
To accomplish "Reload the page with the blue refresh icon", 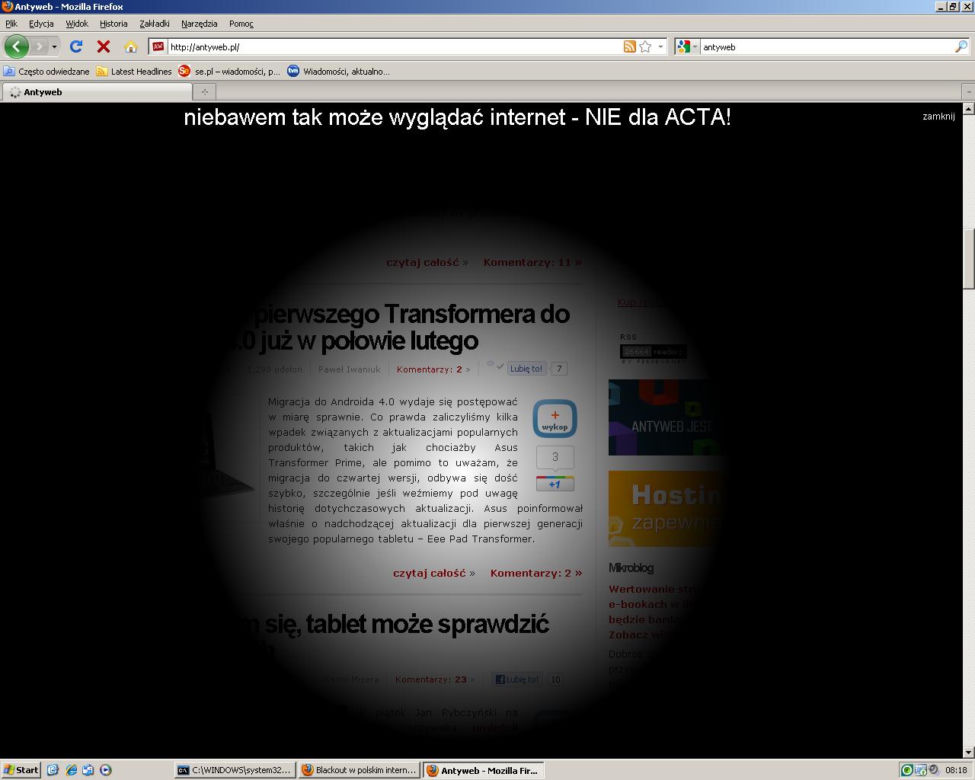I will pos(76,47).
